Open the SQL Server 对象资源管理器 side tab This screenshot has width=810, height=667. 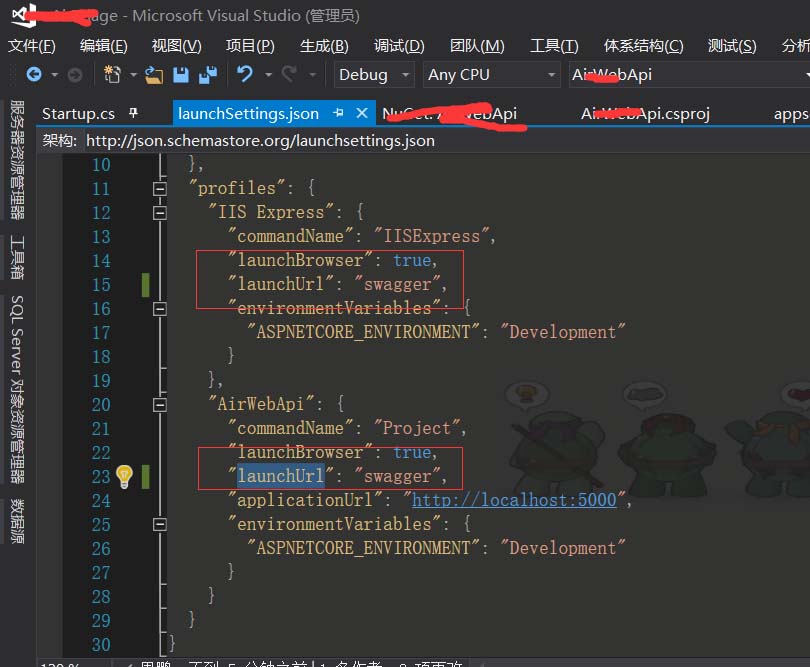point(17,390)
